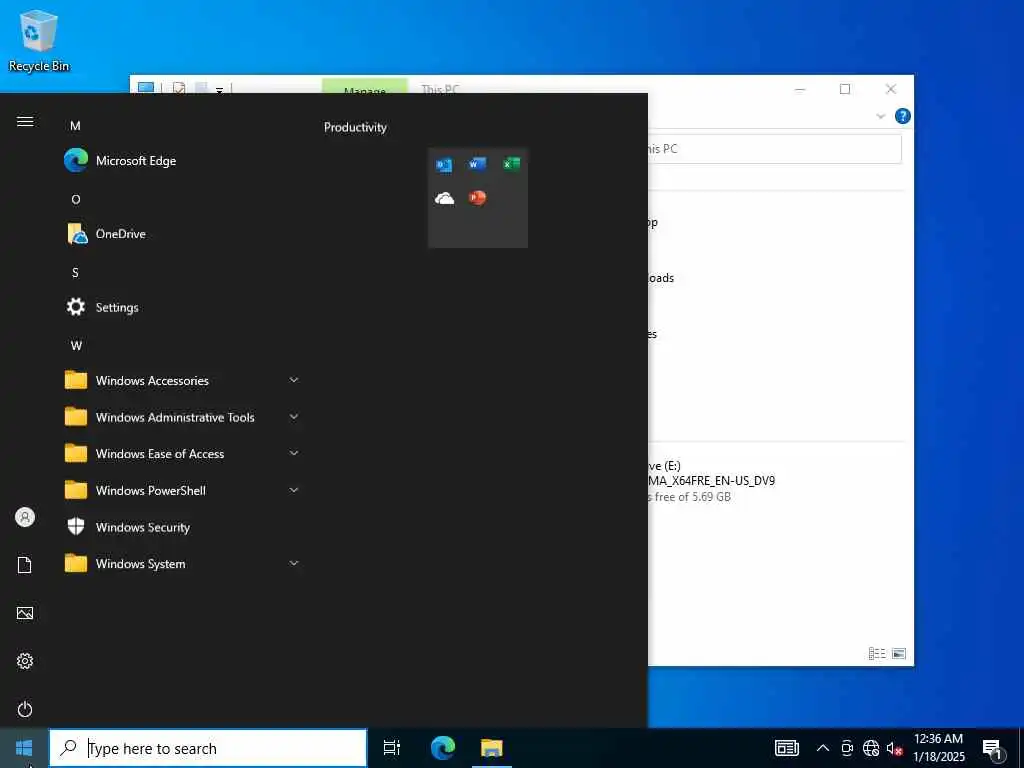Launch OneDrive from the app list

[x=181, y=234]
